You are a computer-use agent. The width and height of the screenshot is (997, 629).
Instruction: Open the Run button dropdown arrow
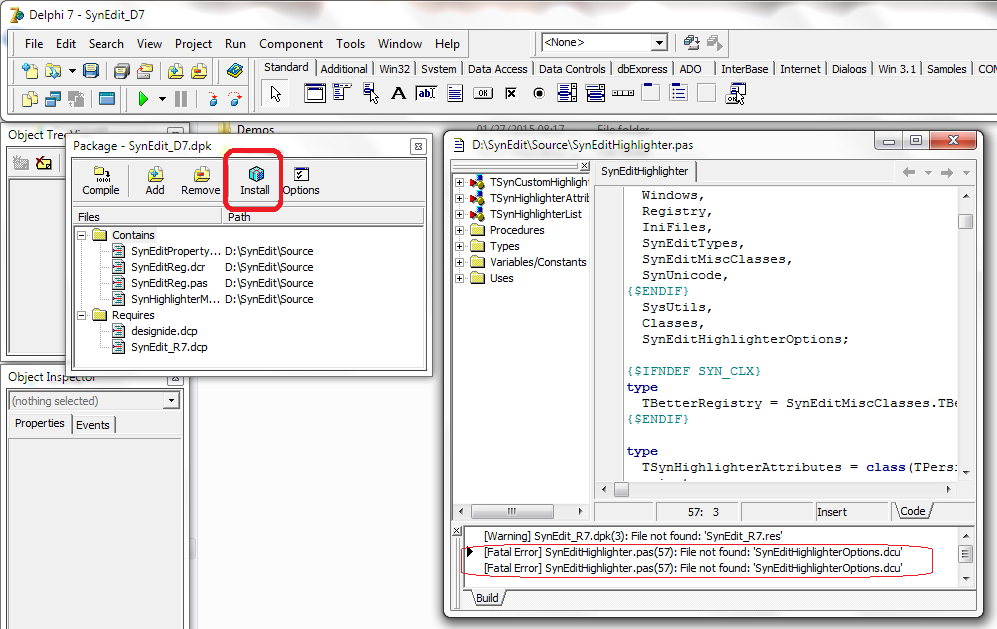(x=162, y=99)
